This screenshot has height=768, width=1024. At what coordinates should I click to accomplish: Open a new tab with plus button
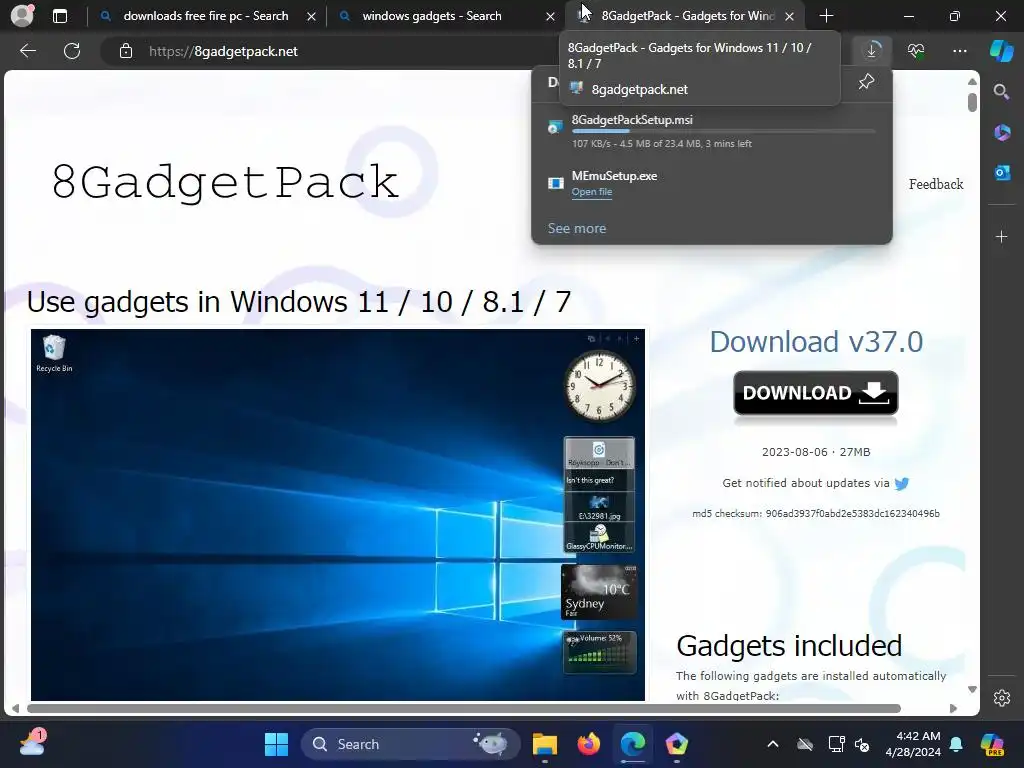tap(826, 16)
